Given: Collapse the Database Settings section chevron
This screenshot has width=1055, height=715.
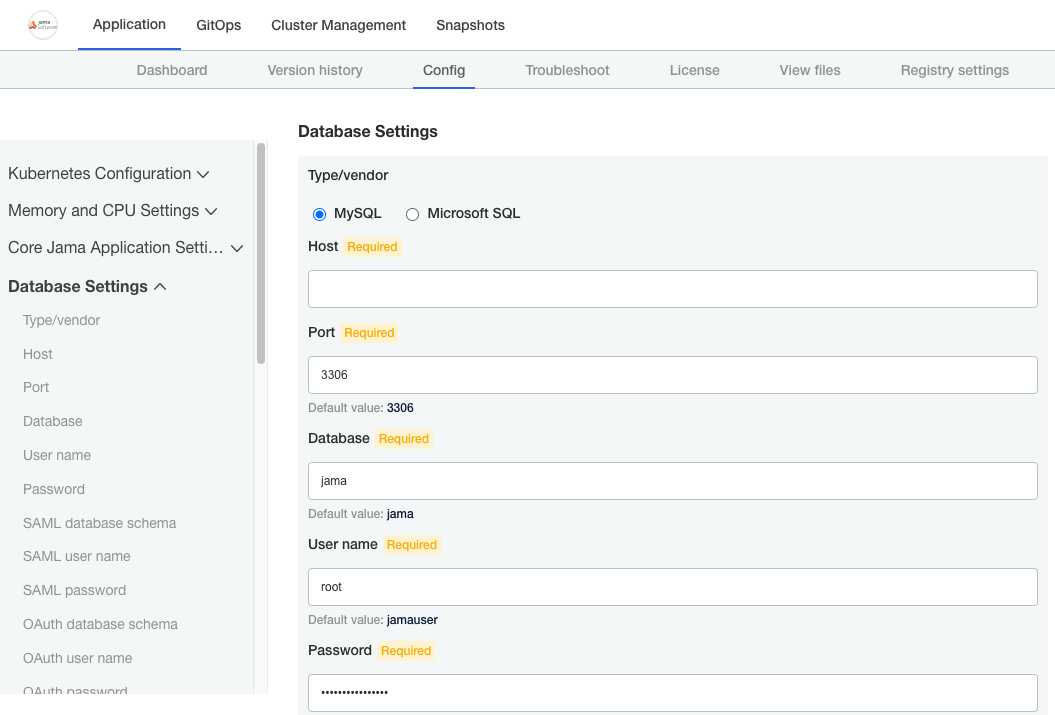Looking at the screenshot, I should tap(160, 287).
